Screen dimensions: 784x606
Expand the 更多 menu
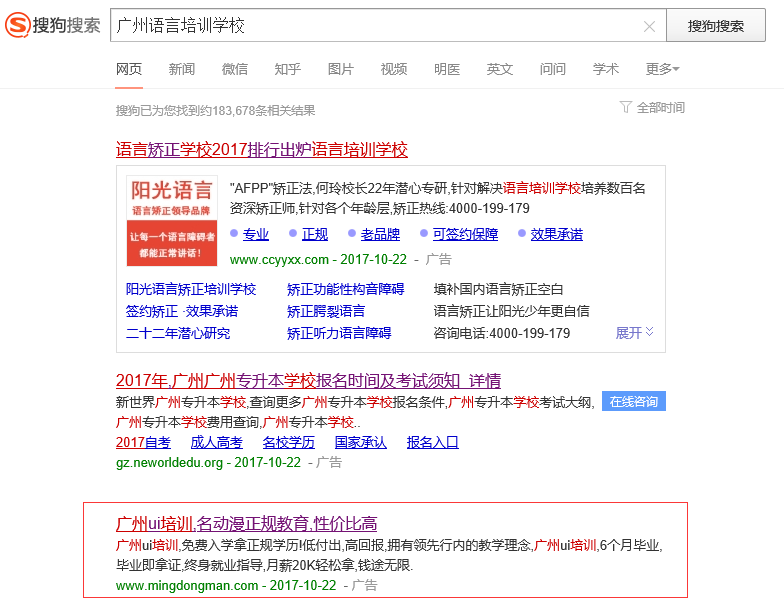[662, 69]
